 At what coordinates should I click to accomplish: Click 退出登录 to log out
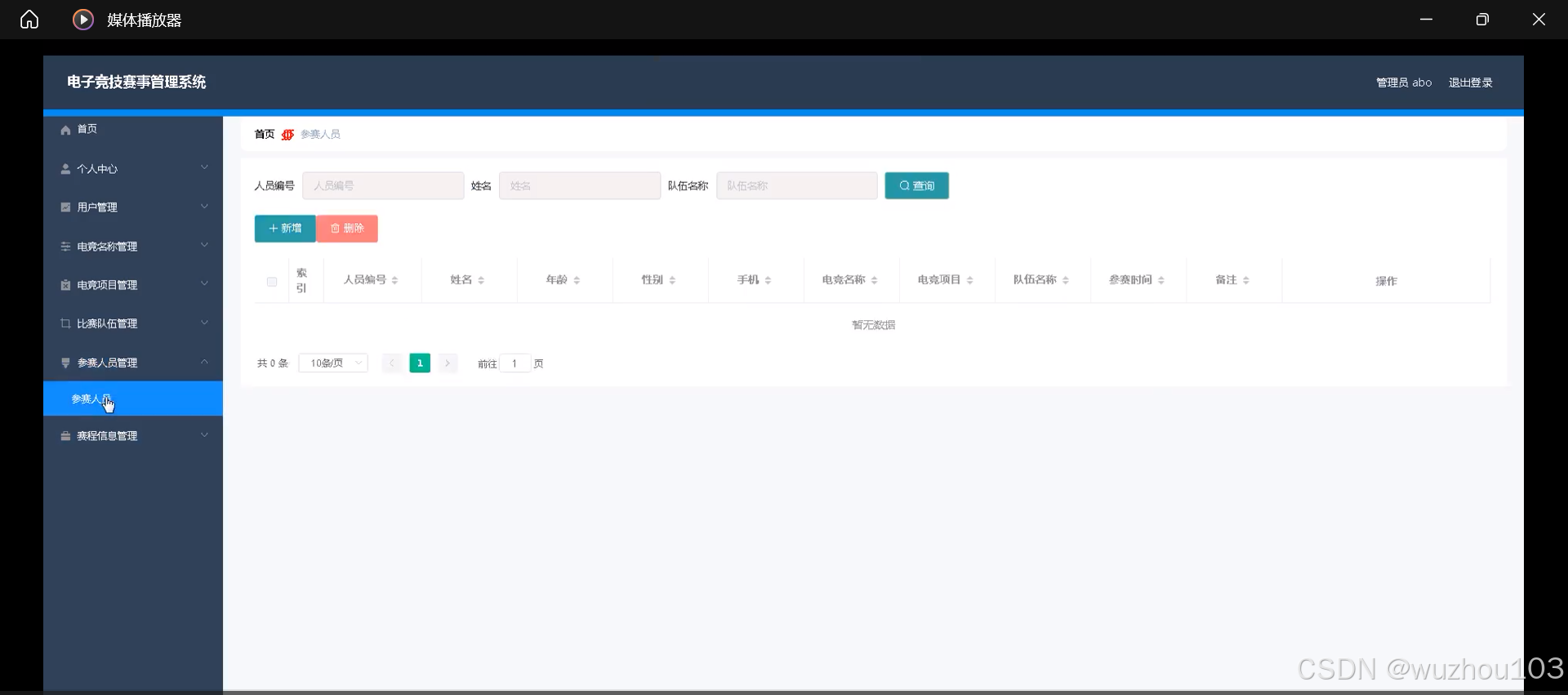pyautogui.click(x=1471, y=82)
